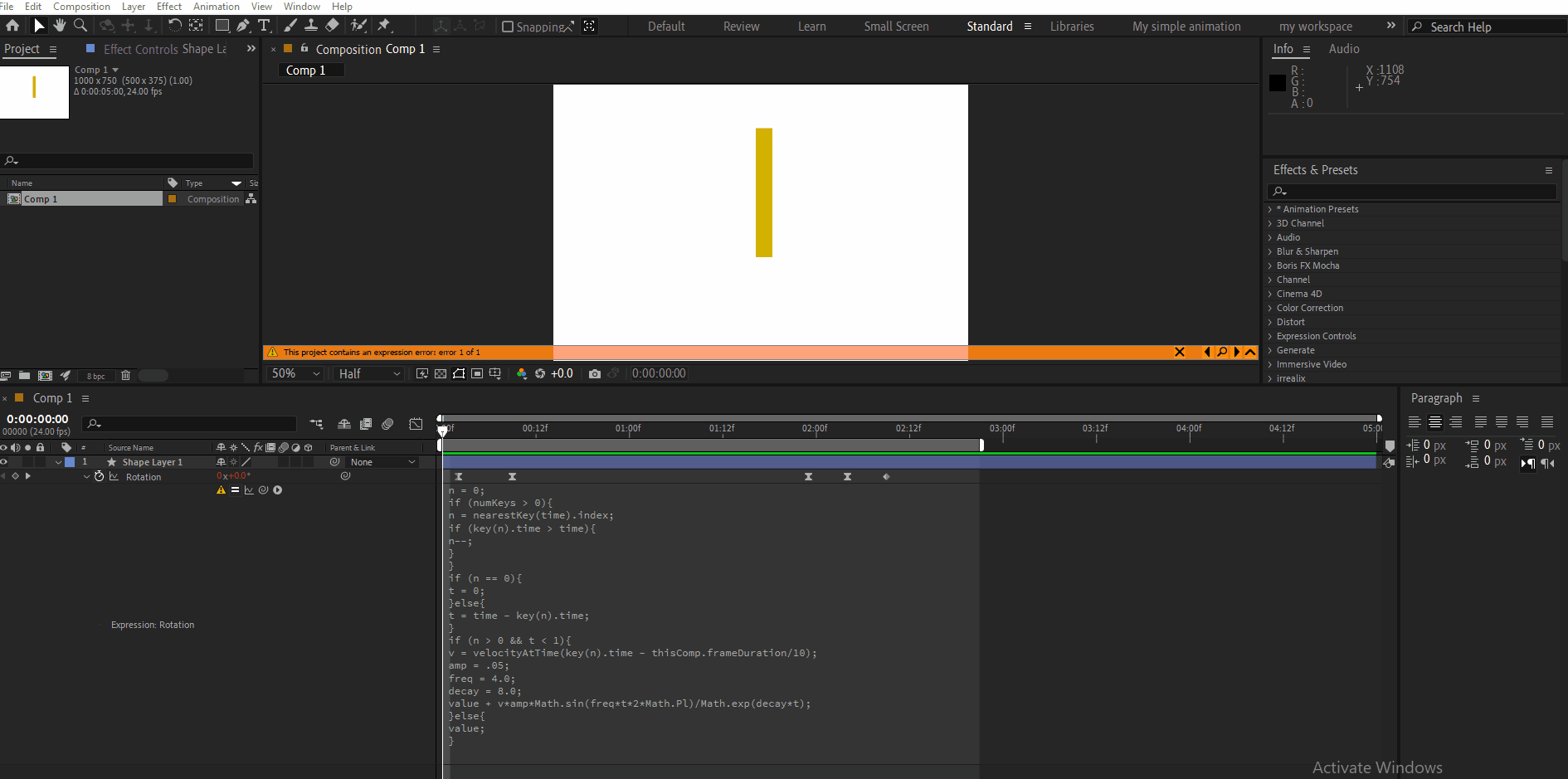The width and height of the screenshot is (1568, 779).
Task: Select the Pen tool
Action: 243,26
